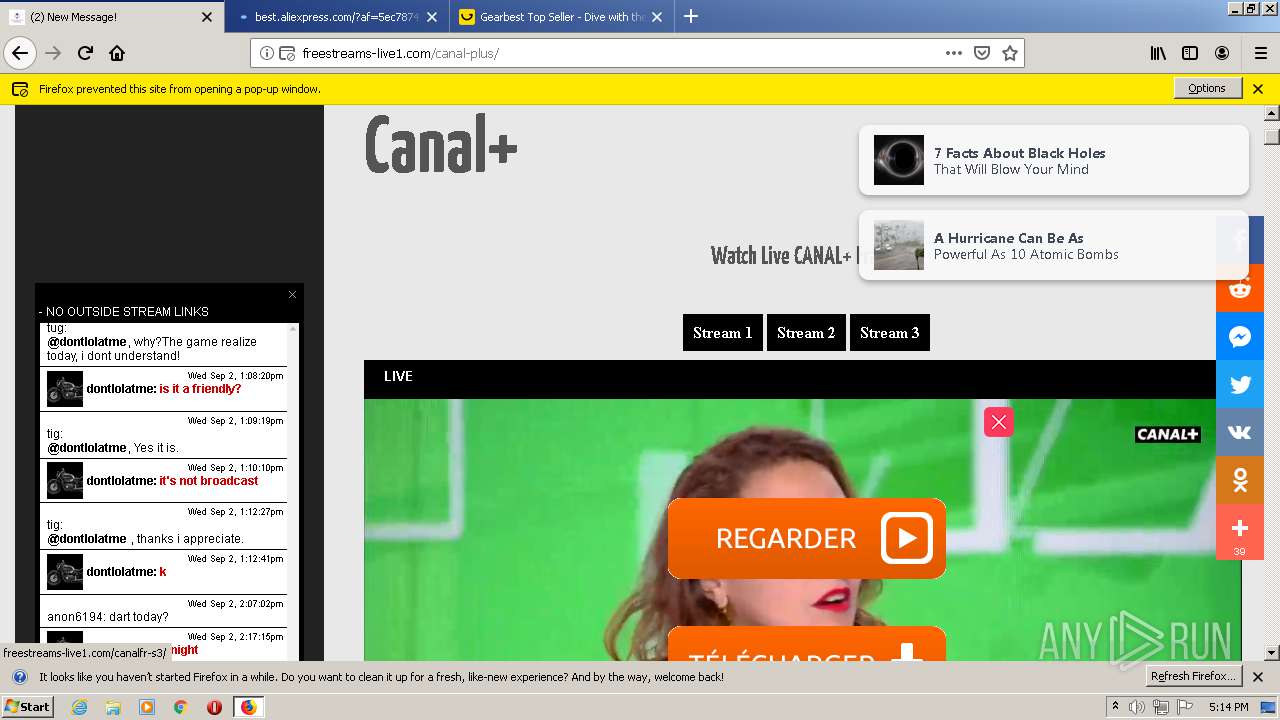Share the page on Odnoklassniki

[1240, 480]
